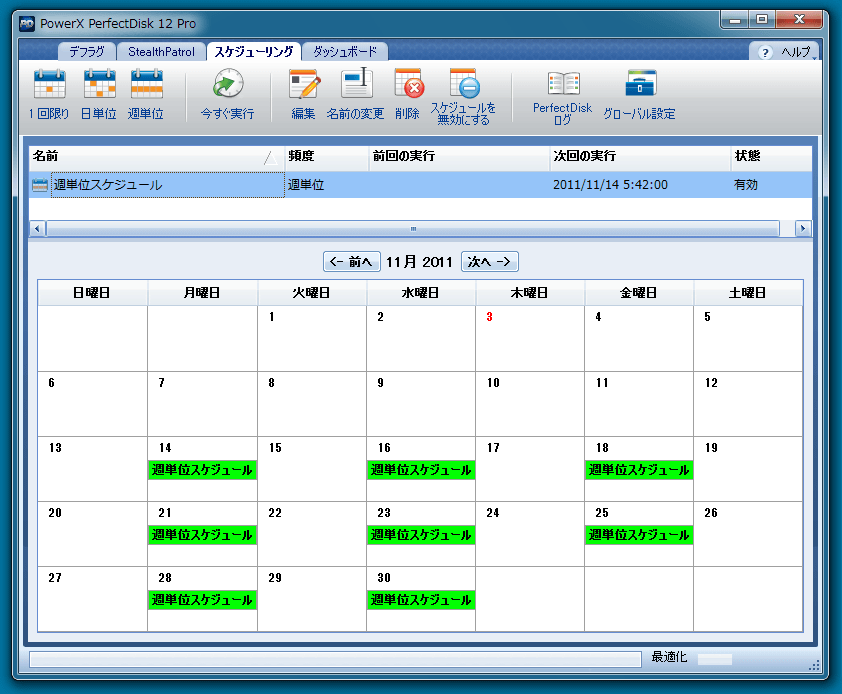
Task: Click the 週単位 frequency cell
Action: point(306,185)
